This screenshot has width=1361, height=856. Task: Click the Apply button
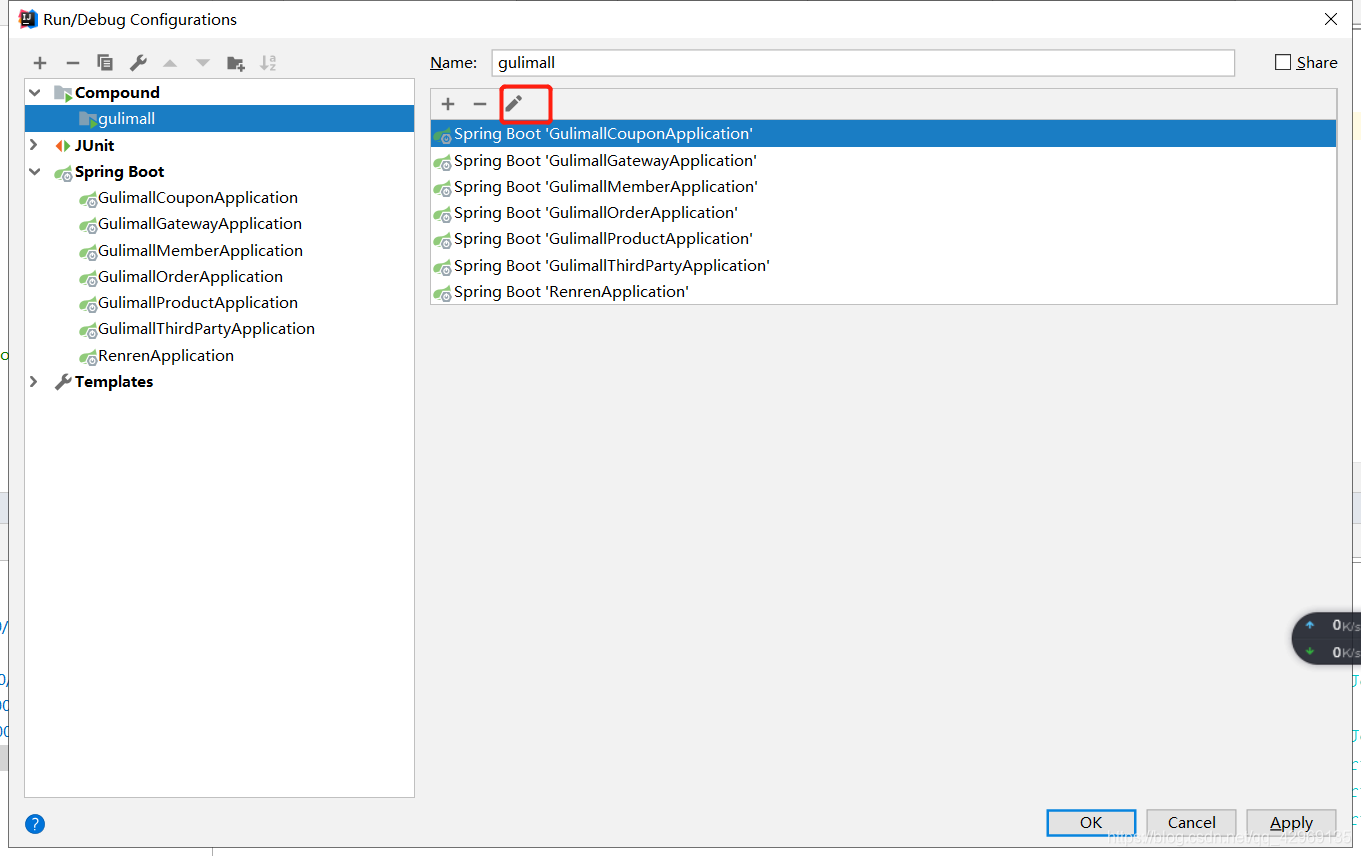click(1291, 823)
